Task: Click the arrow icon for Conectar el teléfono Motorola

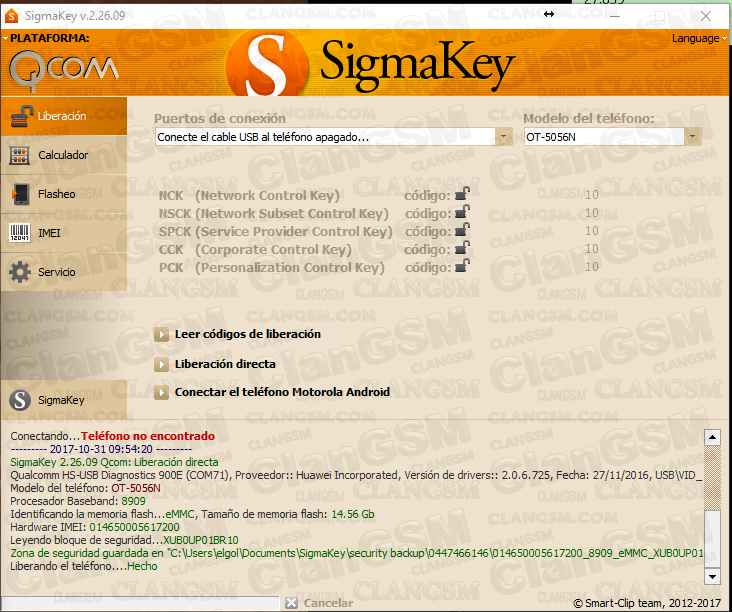Action: coord(162,392)
